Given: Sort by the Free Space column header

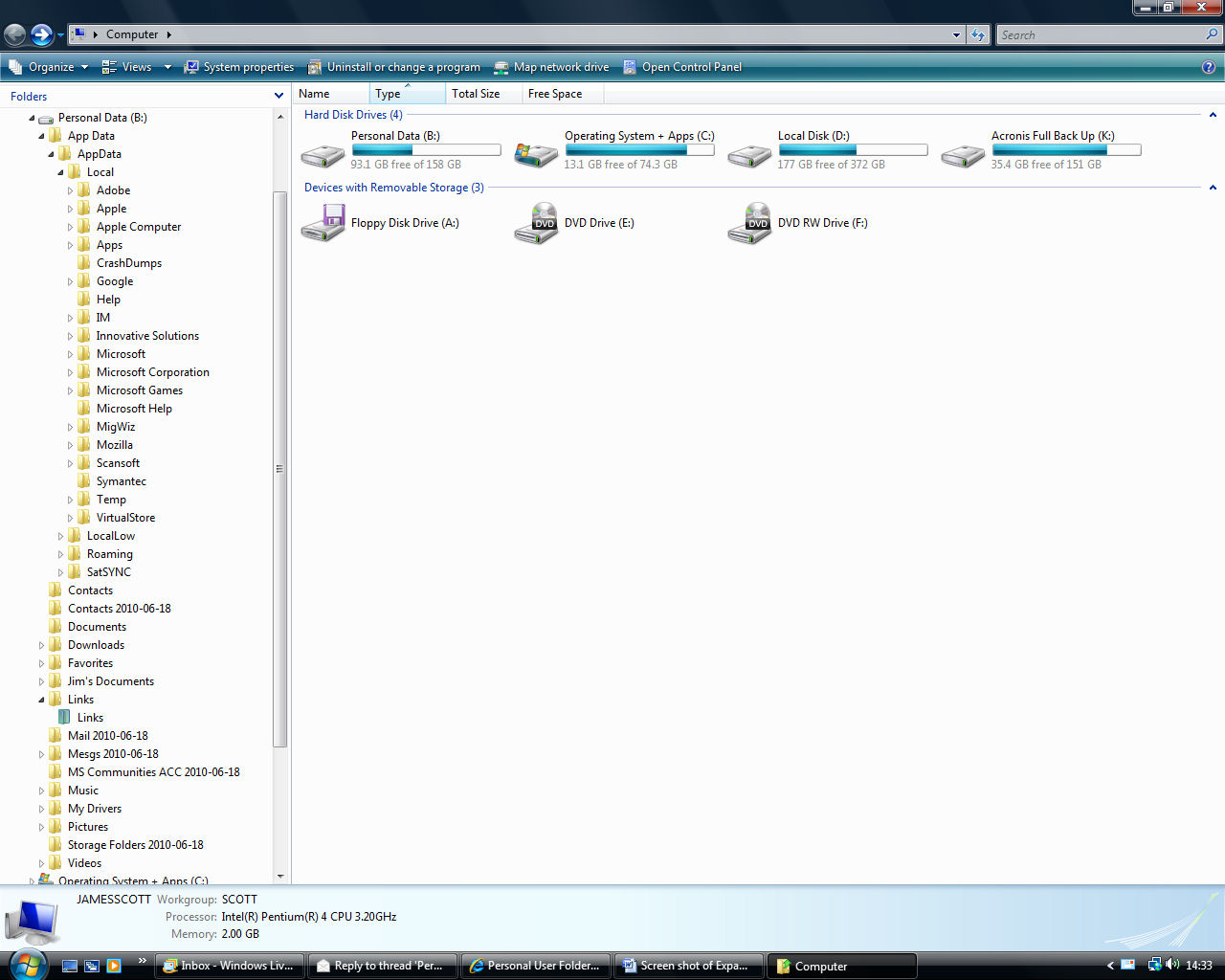Looking at the screenshot, I should (x=563, y=94).
